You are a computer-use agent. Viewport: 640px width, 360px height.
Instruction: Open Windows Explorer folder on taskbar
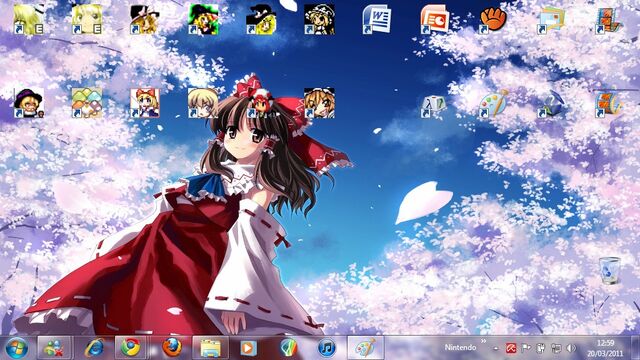point(210,348)
